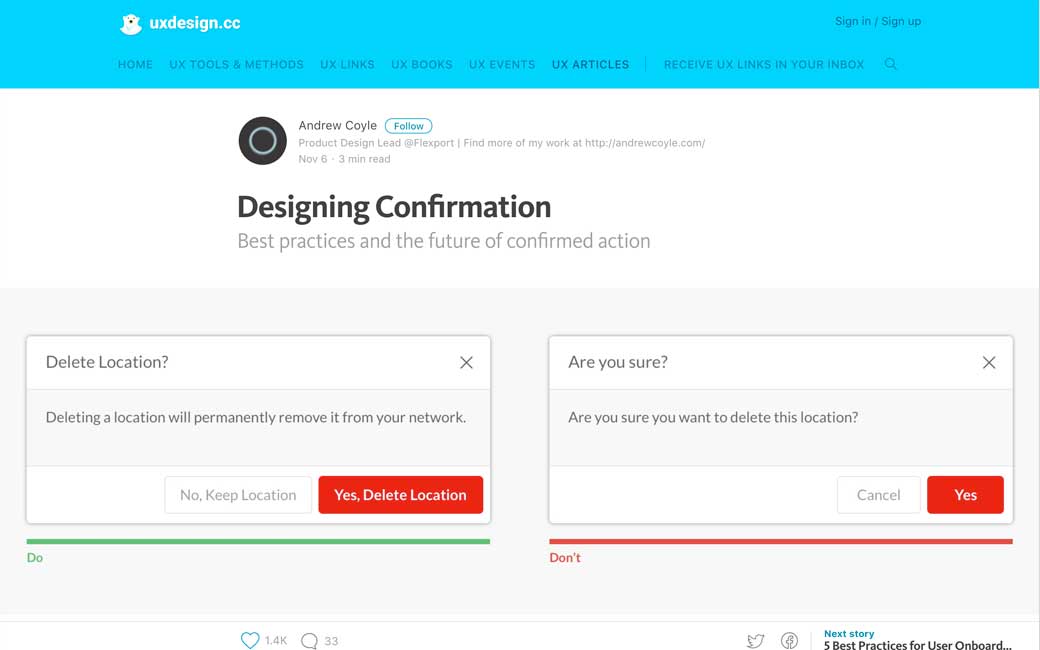This screenshot has height=650, width=1040.
Task: Click the uxdesign.cc bear logo
Action: (131, 24)
